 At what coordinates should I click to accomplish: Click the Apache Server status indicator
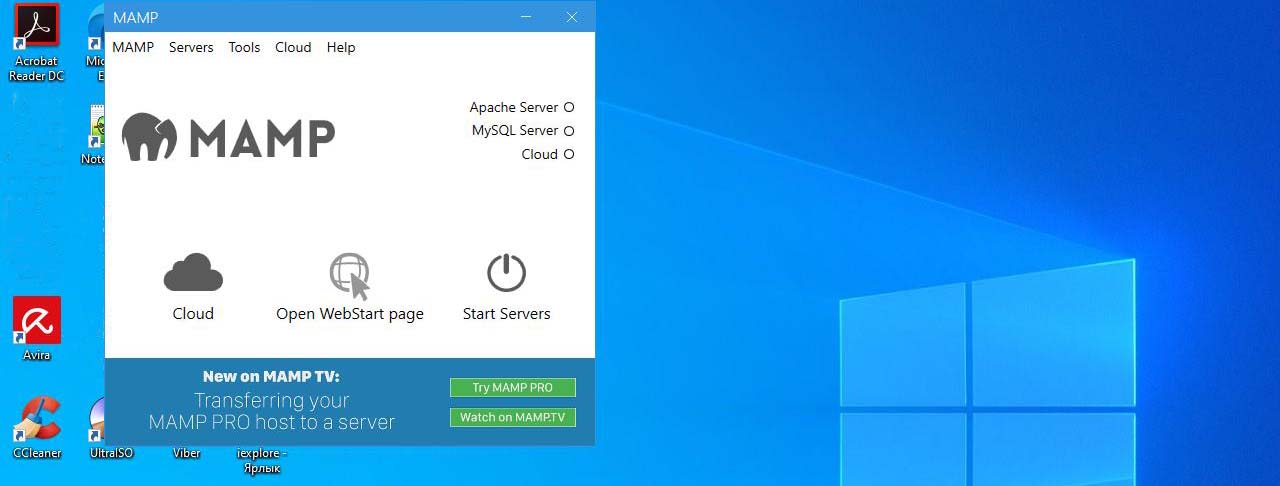pyautogui.click(x=569, y=107)
